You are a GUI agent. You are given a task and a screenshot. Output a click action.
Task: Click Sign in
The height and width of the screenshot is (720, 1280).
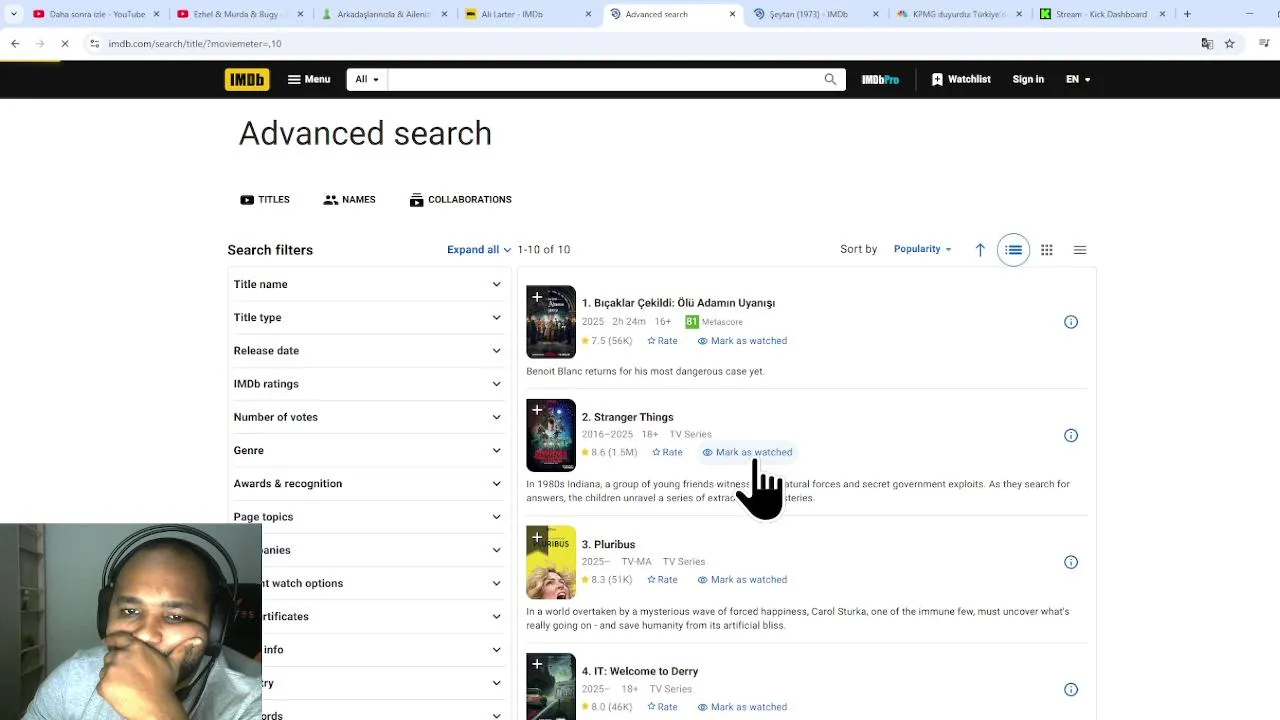[x=1028, y=79]
